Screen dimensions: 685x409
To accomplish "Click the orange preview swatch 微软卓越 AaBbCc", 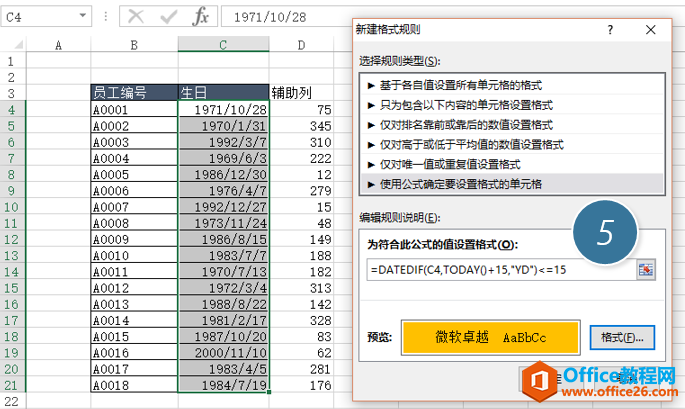I will [491, 337].
